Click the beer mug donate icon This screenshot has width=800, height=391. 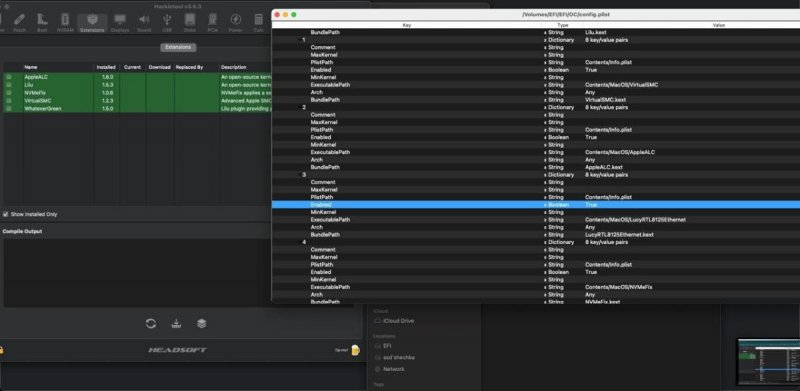click(355, 350)
